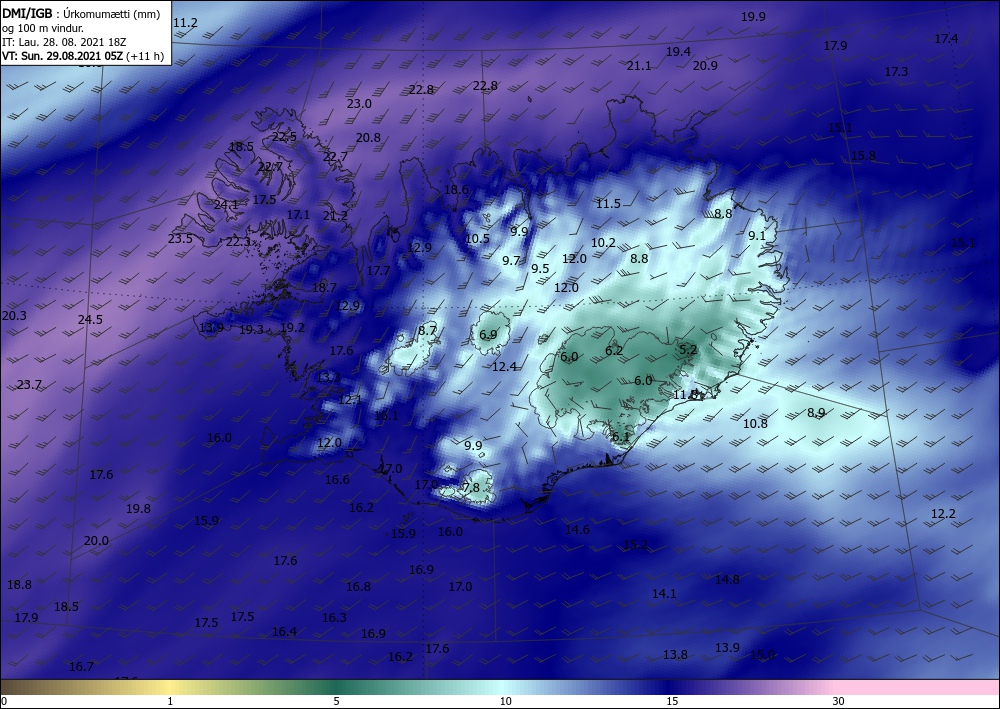Click the legend tick label "10"
This screenshot has width=1000, height=709.
click(x=505, y=701)
